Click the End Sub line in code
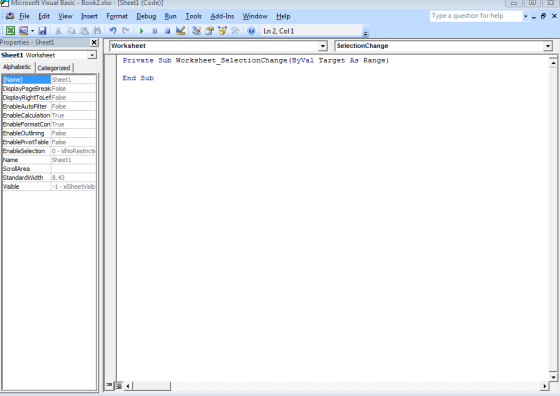Screen dimensions: 560x396 138,78
